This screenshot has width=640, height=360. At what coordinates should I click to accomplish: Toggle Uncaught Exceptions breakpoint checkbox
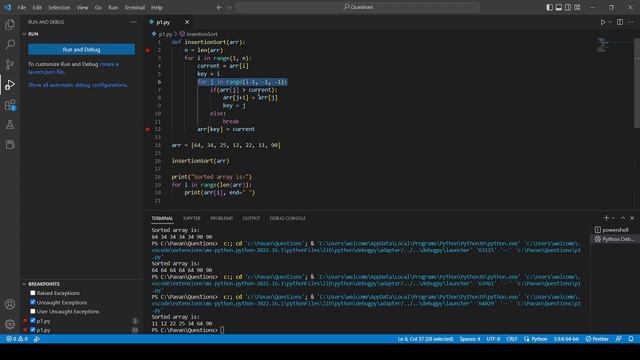tap(33, 302)
